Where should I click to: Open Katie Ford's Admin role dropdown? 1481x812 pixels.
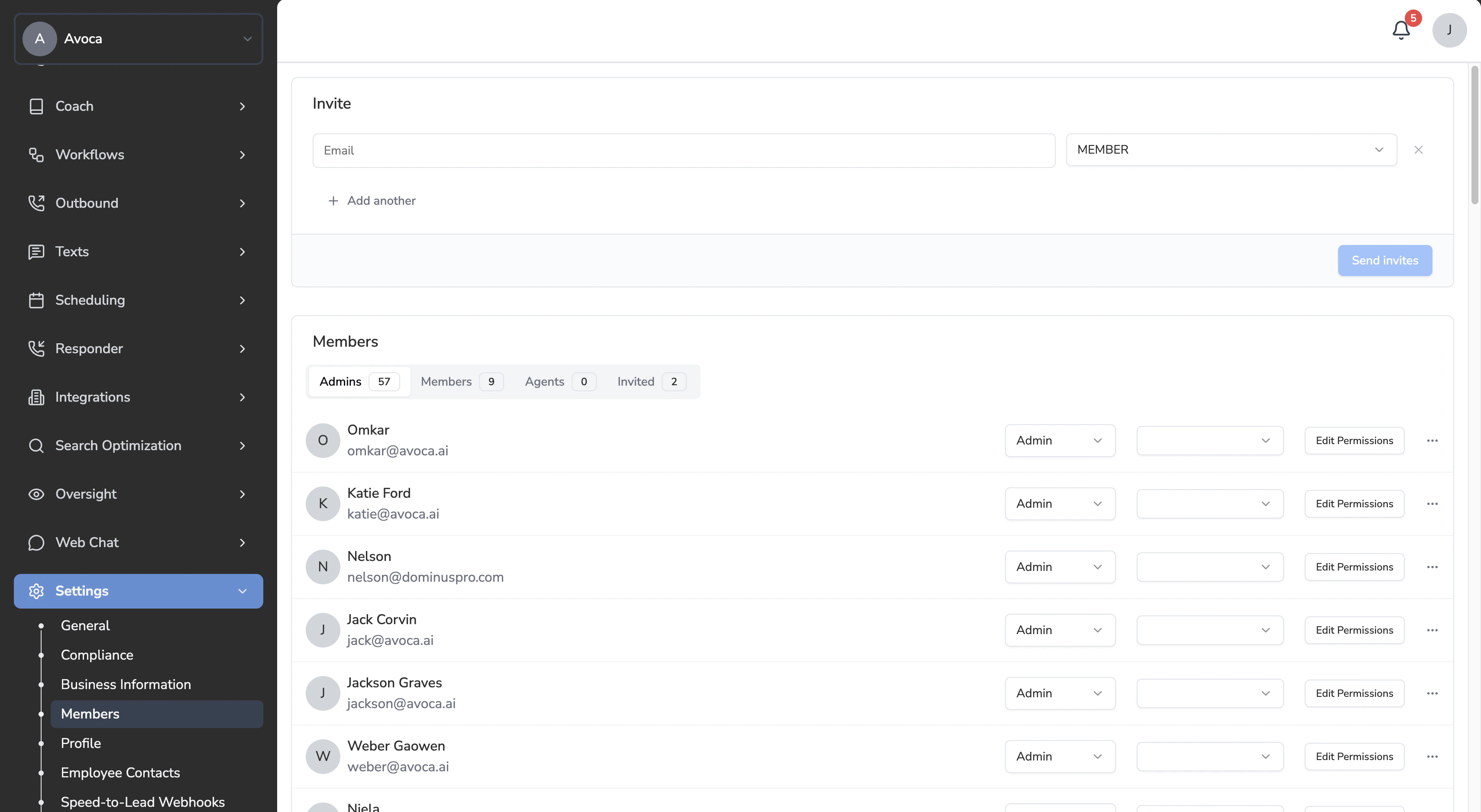(1060, 504)
